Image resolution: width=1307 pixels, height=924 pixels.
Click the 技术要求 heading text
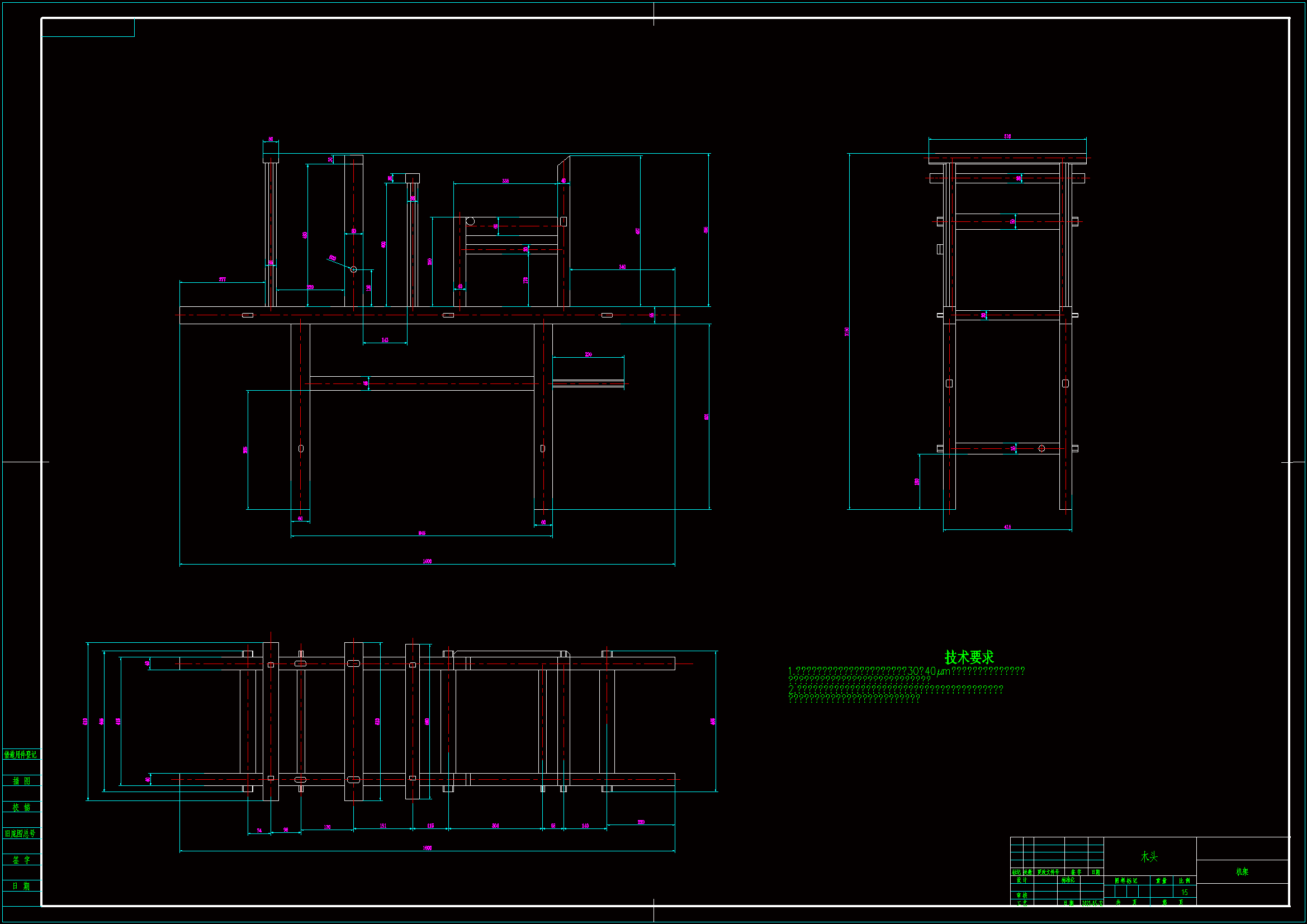point(969,657)
